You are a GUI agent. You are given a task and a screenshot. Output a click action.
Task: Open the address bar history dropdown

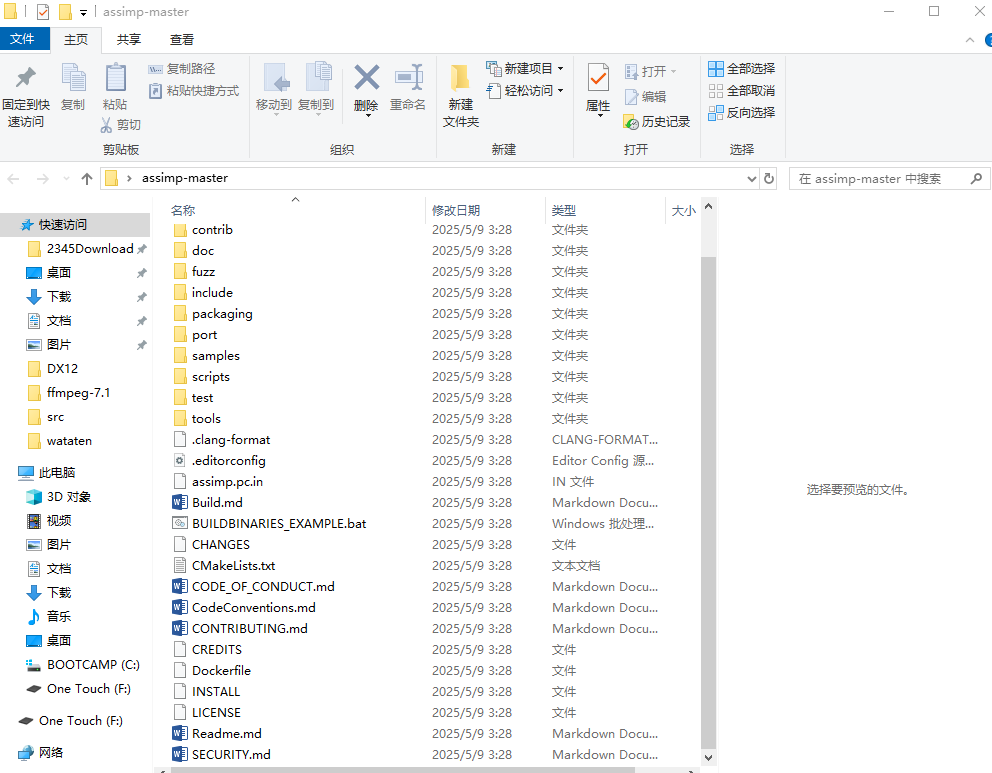point(752,179)
